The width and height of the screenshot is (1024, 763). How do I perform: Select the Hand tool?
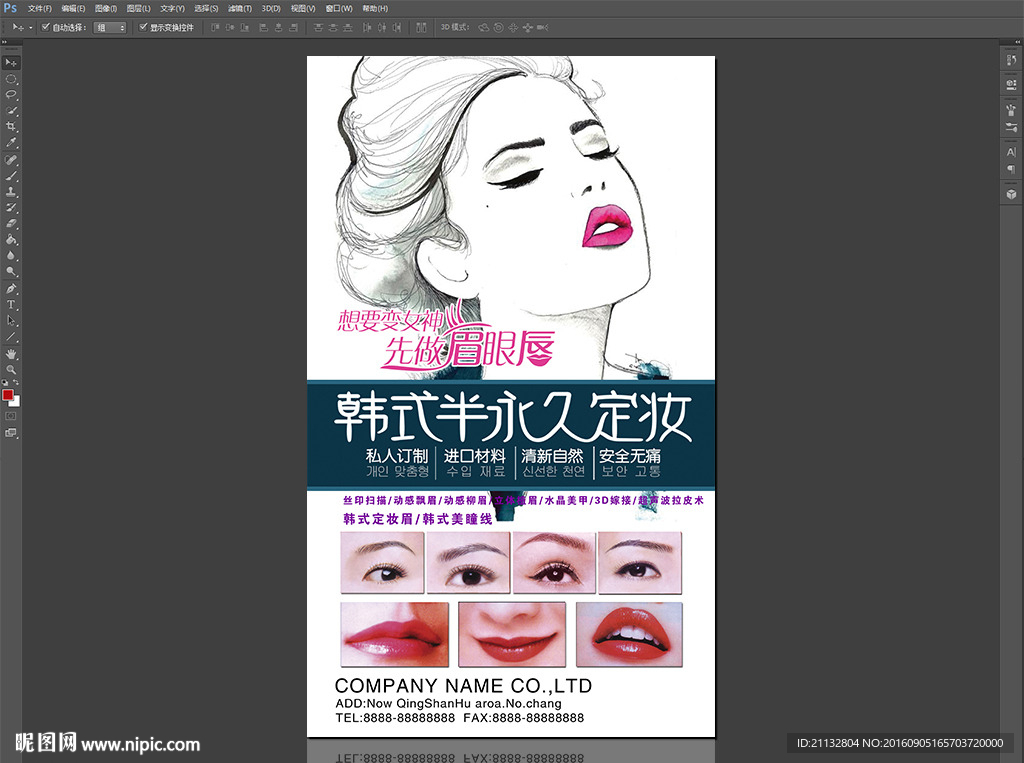coord(11,354)
